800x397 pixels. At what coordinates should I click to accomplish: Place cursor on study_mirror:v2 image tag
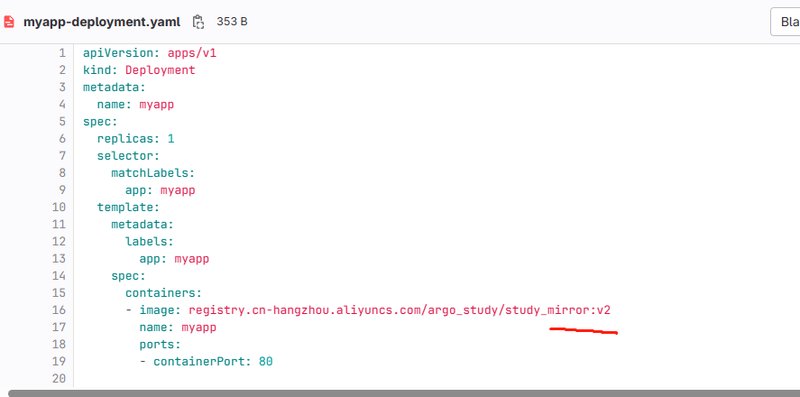click(558, 310)
